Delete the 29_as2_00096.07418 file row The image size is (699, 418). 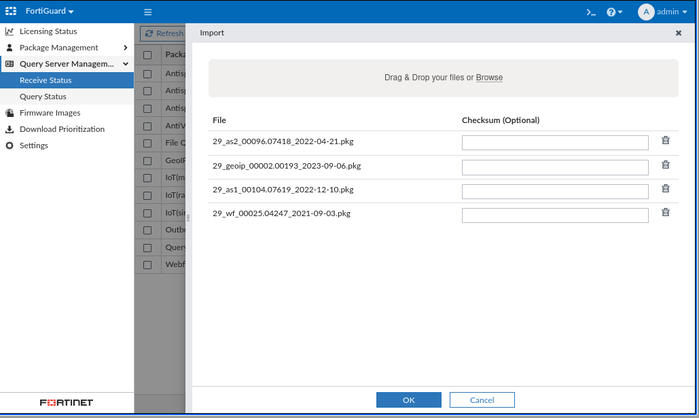[666, 140]
